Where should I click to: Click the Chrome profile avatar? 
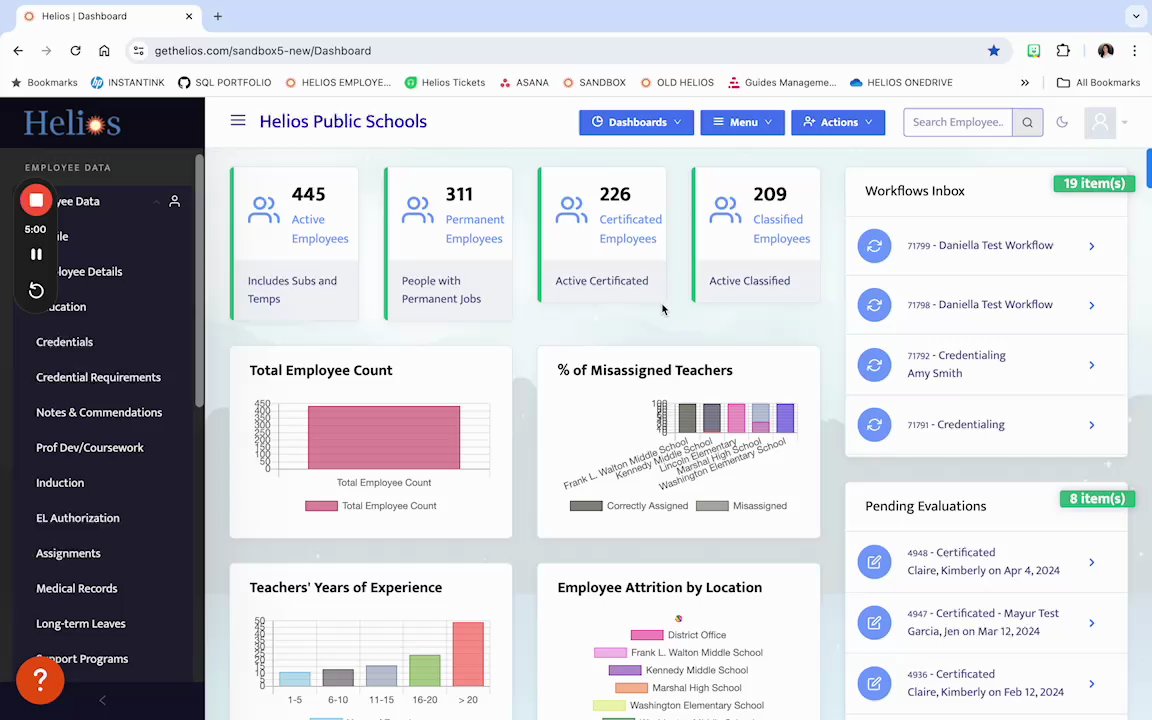(x=1105, y=51)
